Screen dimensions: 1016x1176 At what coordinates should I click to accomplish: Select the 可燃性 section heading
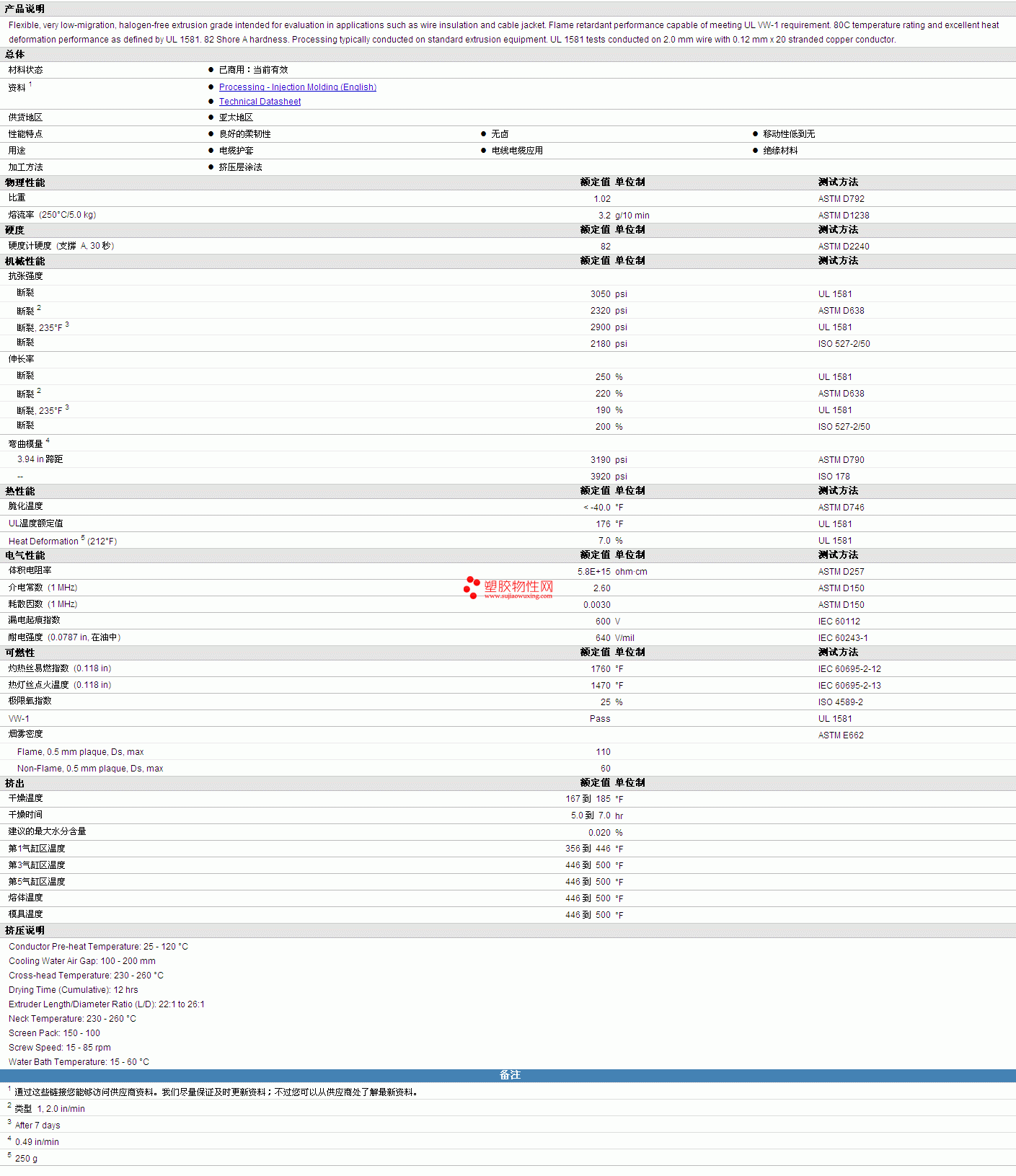[x=19, y=653]
